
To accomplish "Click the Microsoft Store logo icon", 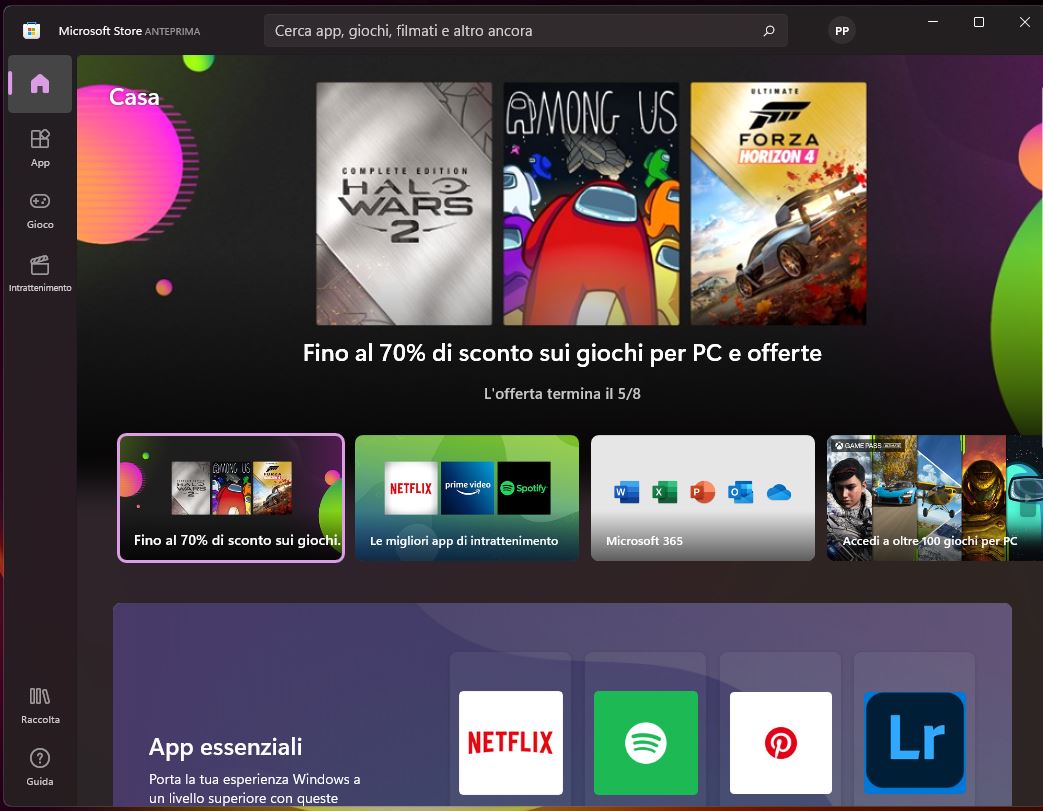I will 31,31.
